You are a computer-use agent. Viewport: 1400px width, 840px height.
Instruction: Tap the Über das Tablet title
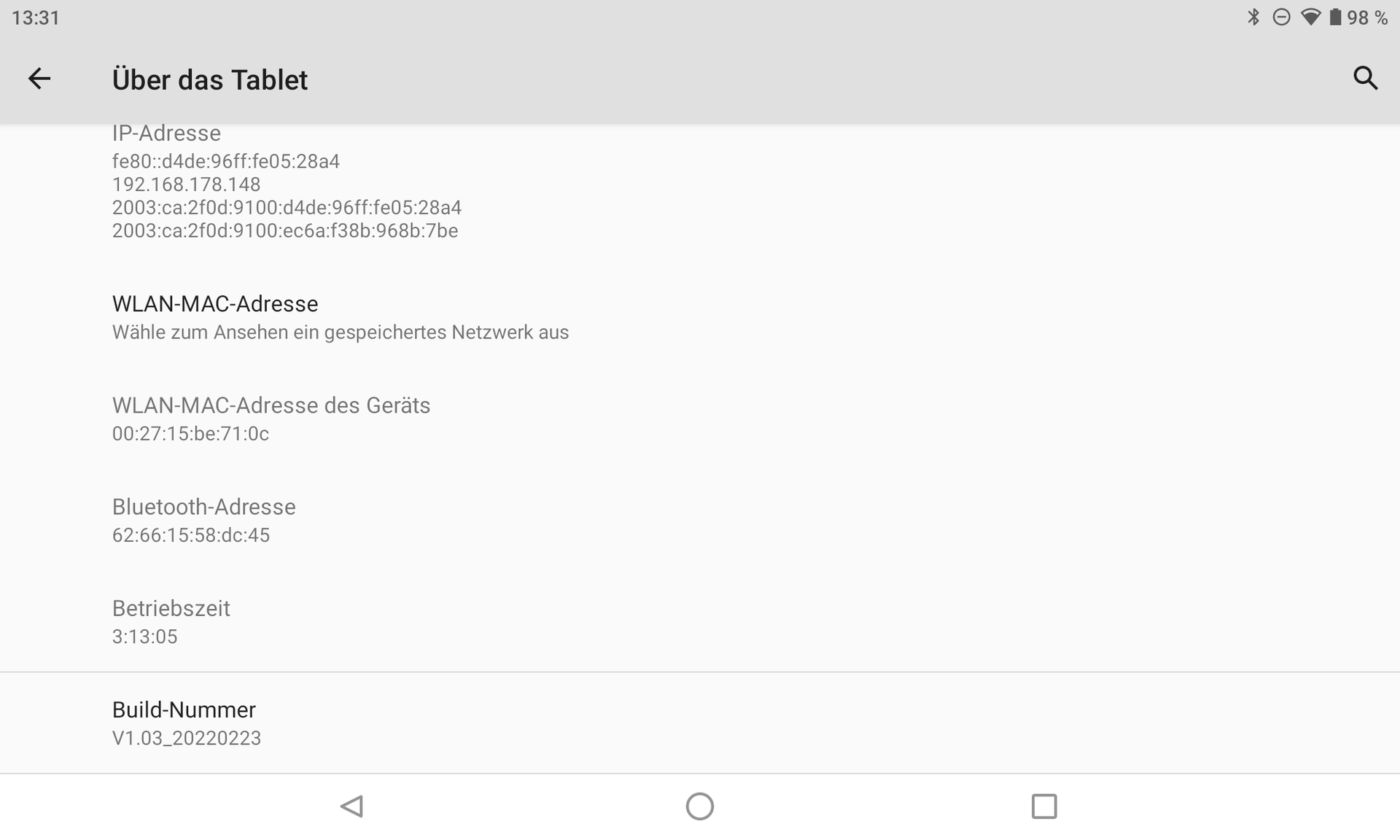click(x=210, y=79)
